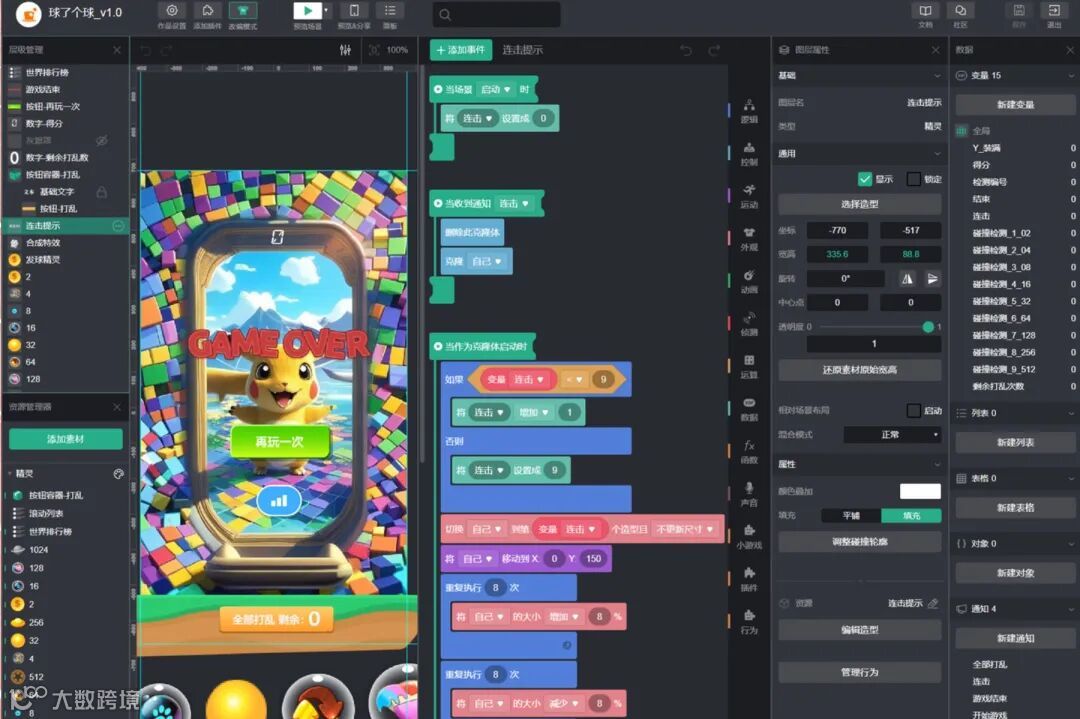Open the 逻辑 logic block category
Screen dimensions: 1080x719
pos(749,110)
